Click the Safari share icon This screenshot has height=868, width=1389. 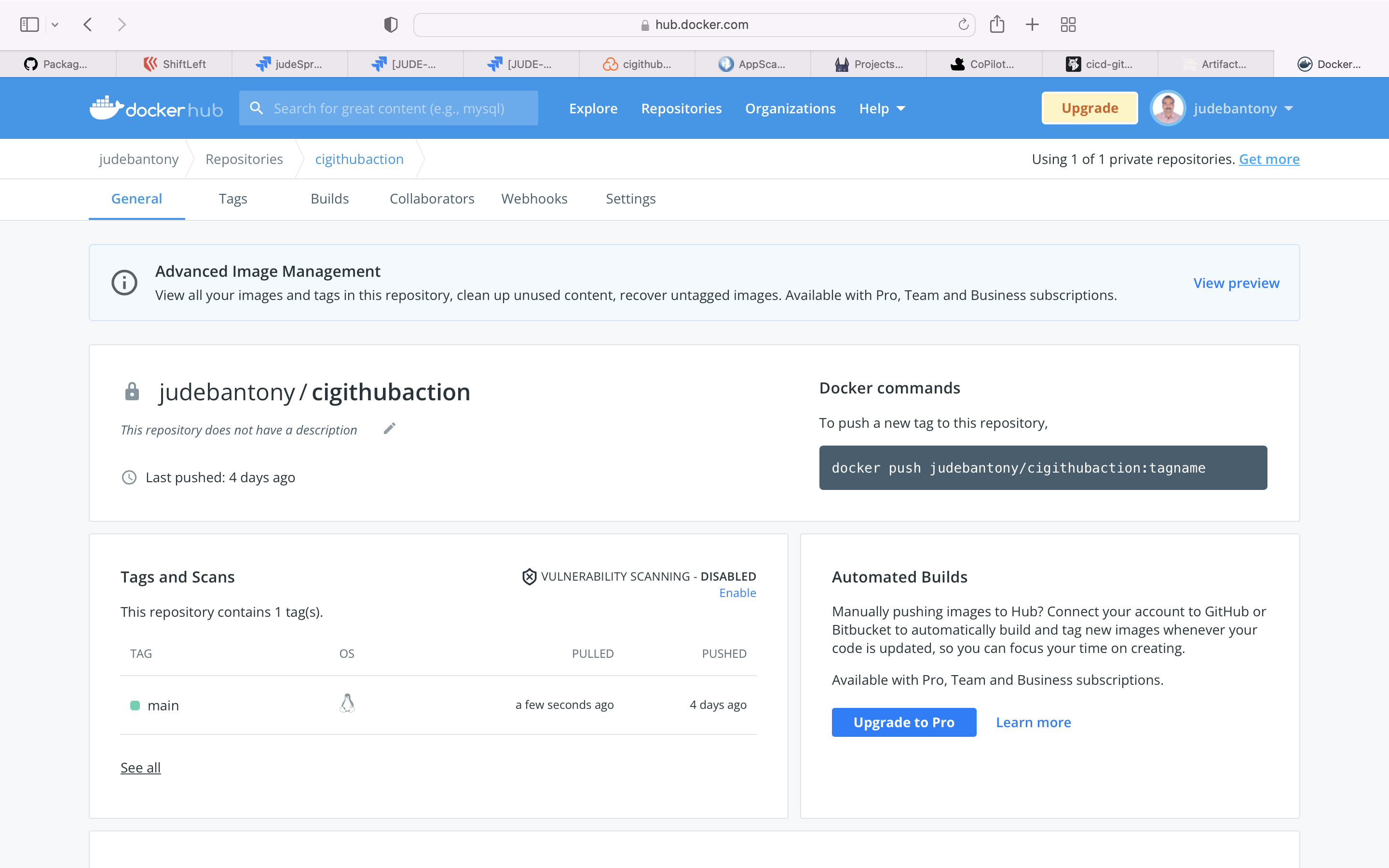click(x=997, y=24)
